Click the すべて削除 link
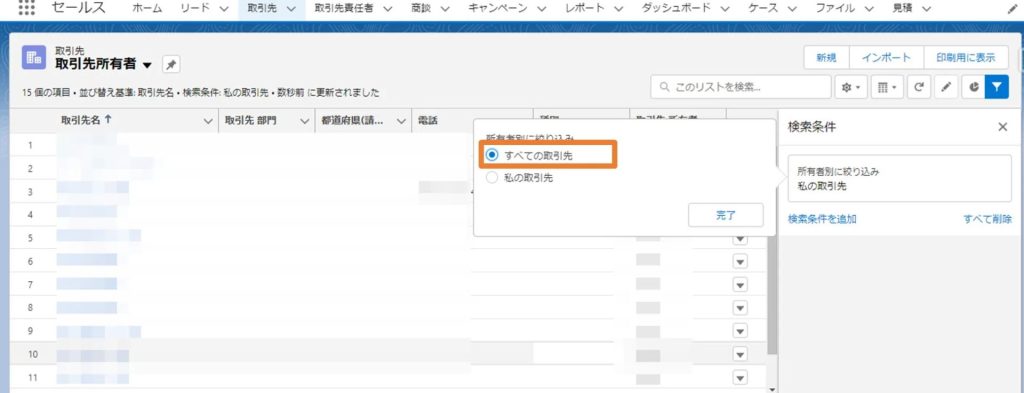Viewport: 1024px width, 393px height. click(x=988, y=219)
